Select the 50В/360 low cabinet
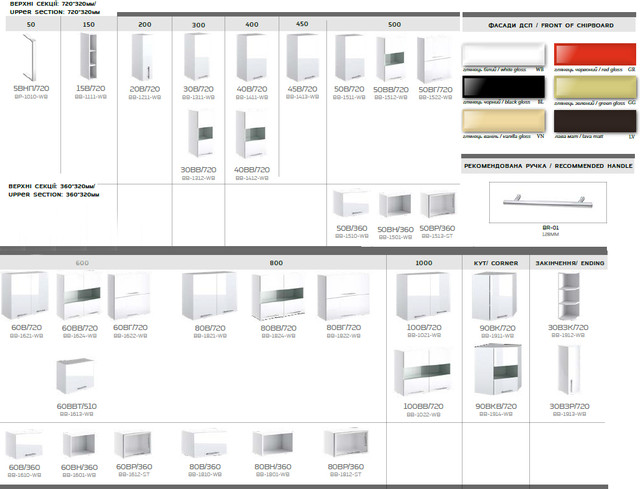This screenshot has width=640, height=489. (x=352, y=205)
